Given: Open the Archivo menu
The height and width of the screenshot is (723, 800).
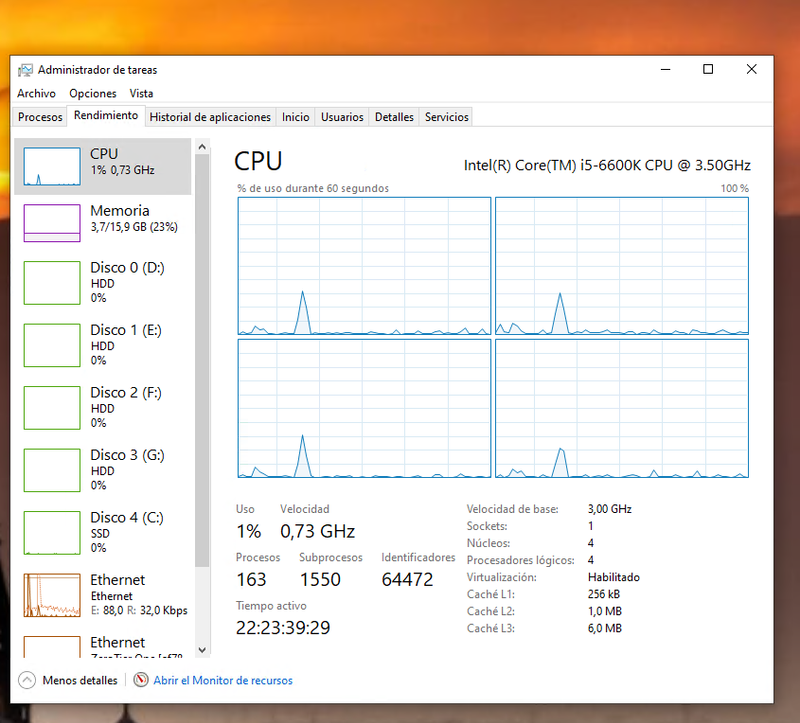Looking at the screenshot, I should pyautogui.click(x=36, y=93).
